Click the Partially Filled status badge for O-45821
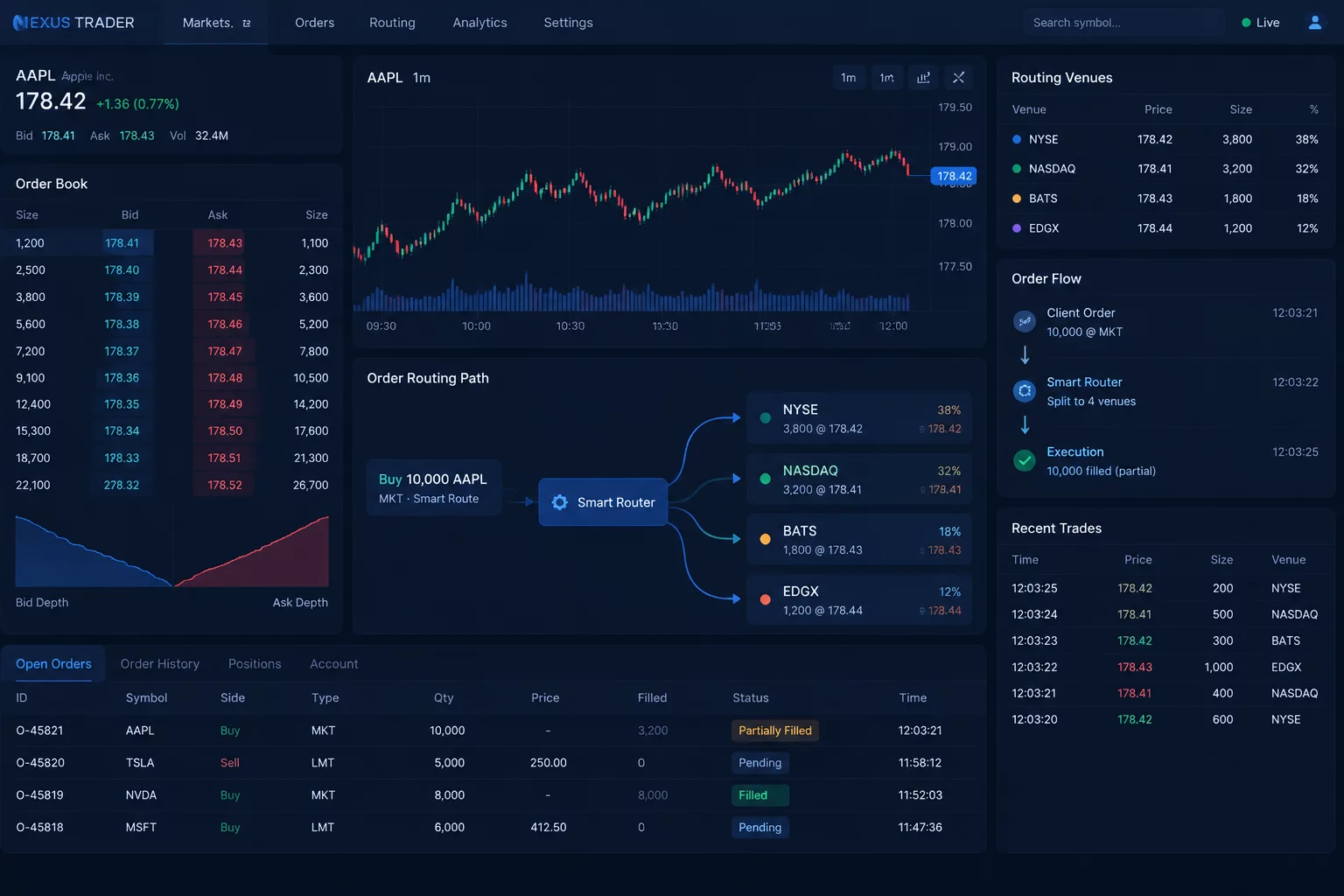1344x896 pixels. (775, 731)
